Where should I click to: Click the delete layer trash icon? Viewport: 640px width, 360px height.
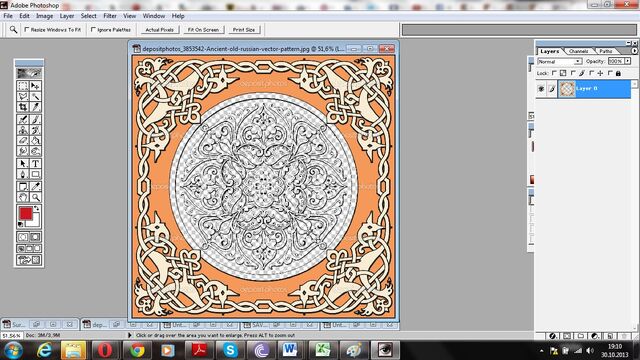(624, 336)
